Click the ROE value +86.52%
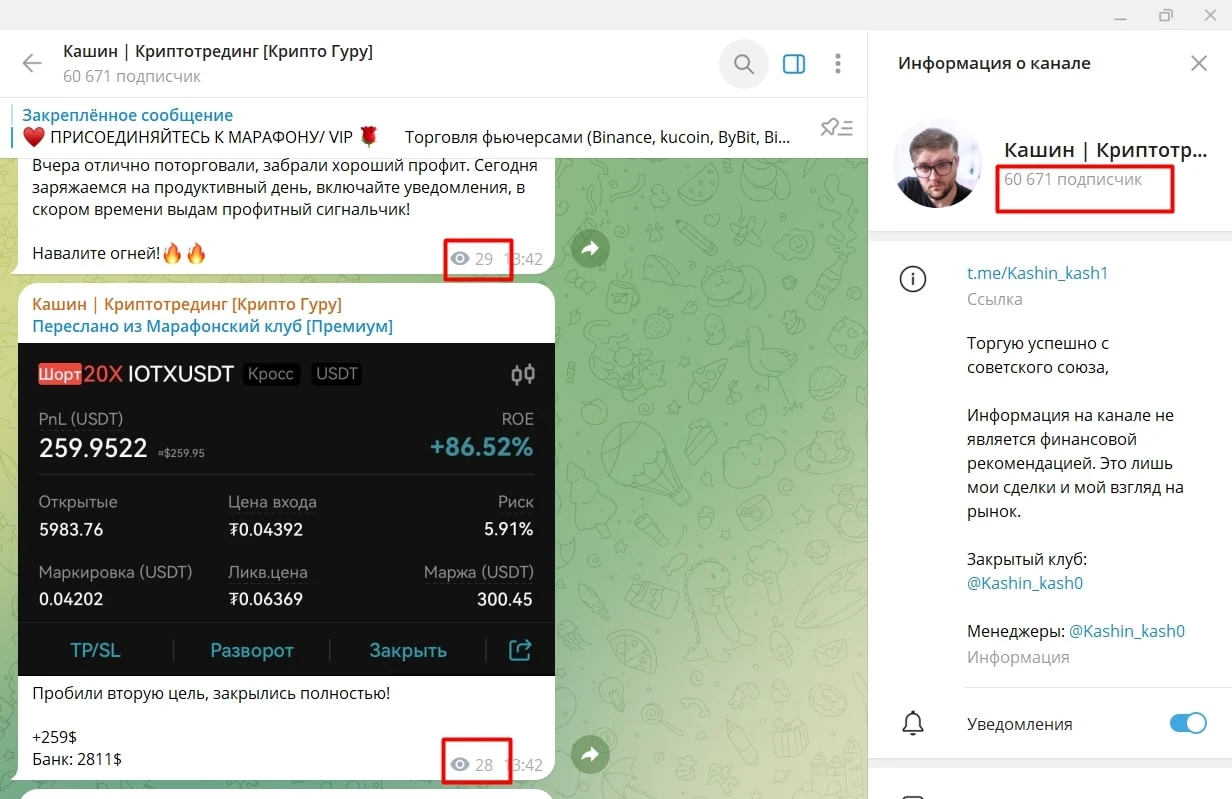The height and width of the screenshot is (799, 1232). point(481,447)
